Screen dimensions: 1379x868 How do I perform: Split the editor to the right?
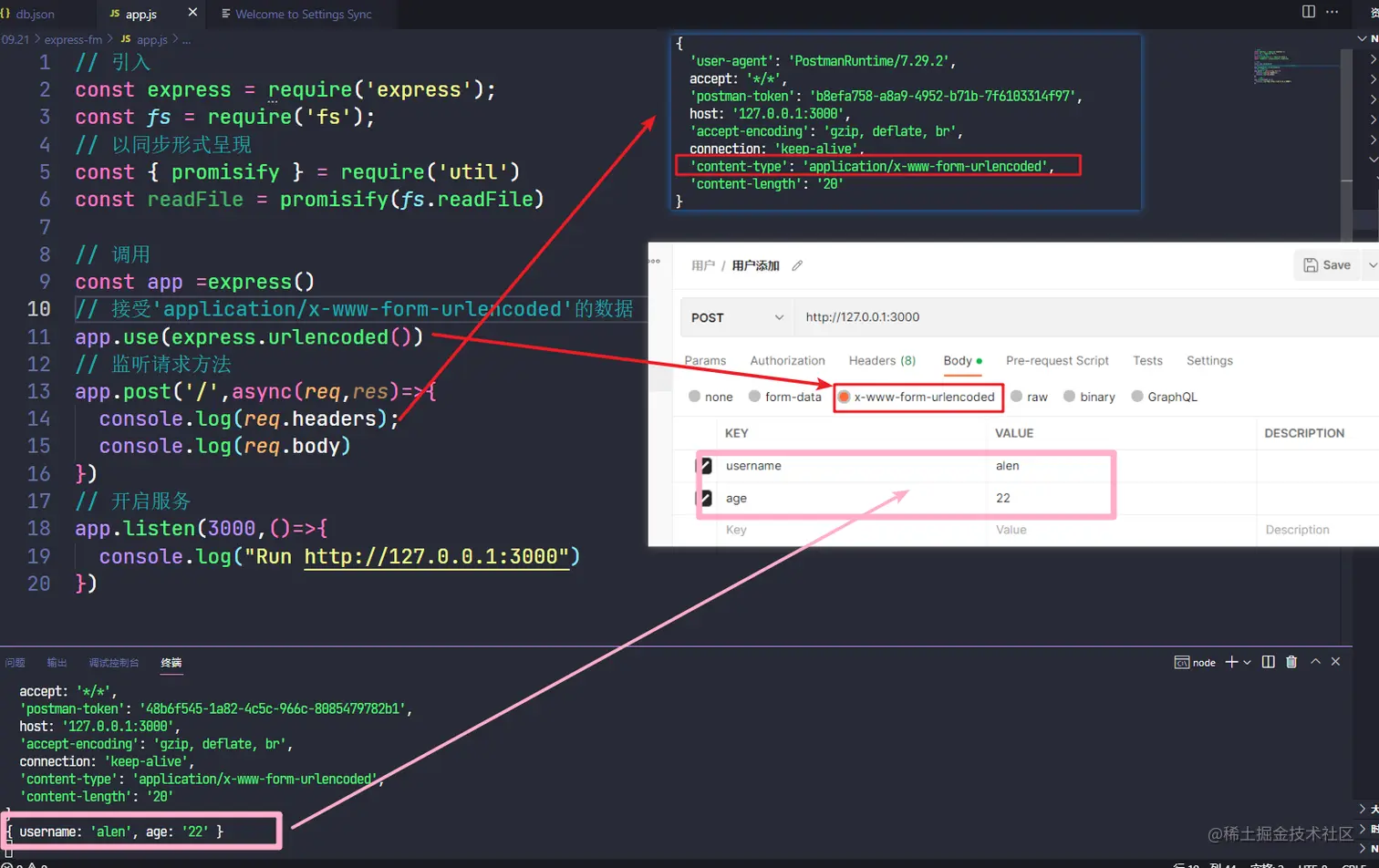coord(1309,12)
